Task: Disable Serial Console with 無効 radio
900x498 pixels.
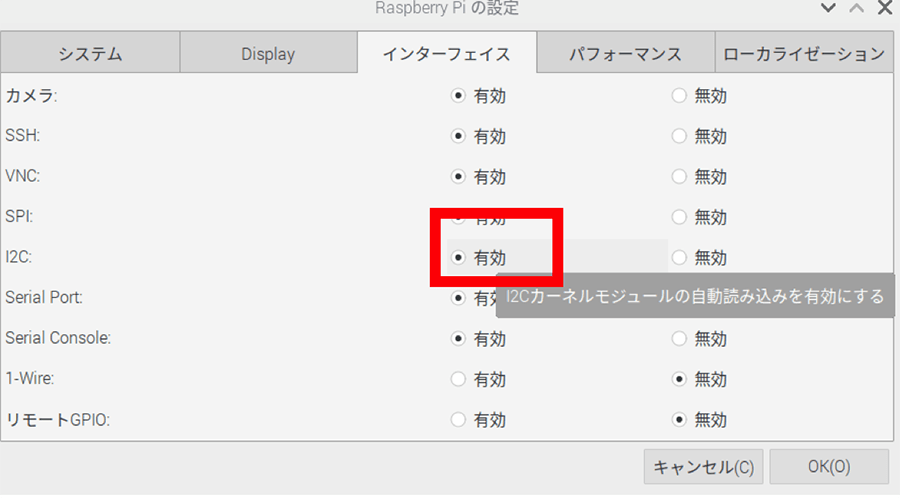Action: (679, 339)
